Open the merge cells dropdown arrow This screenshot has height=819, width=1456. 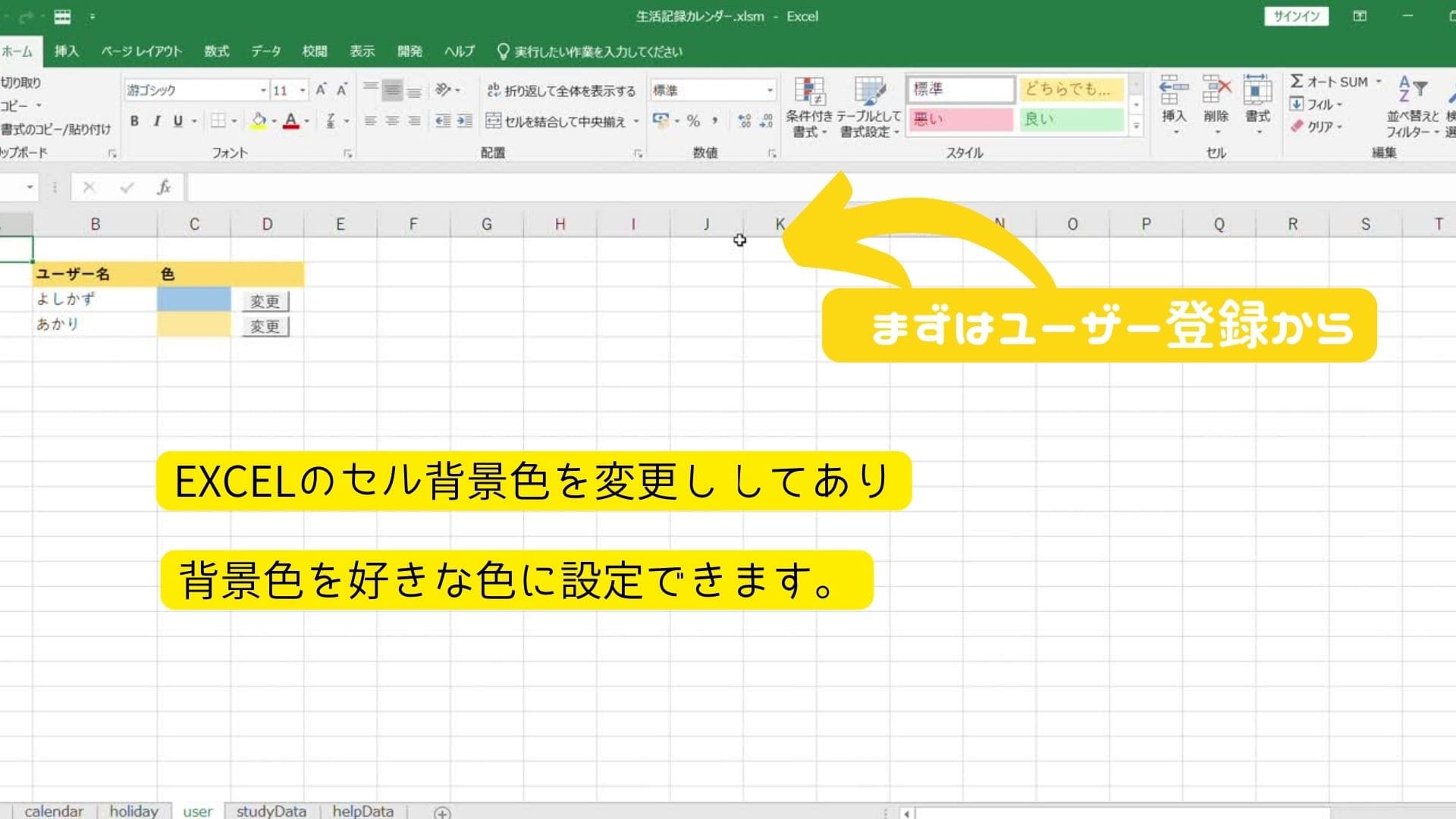(636, 121)
